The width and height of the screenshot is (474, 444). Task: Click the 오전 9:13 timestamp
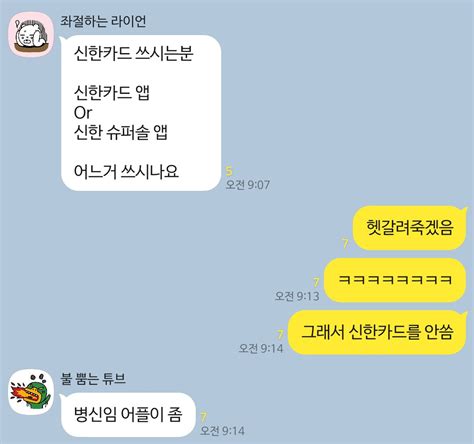coord(297,296)
